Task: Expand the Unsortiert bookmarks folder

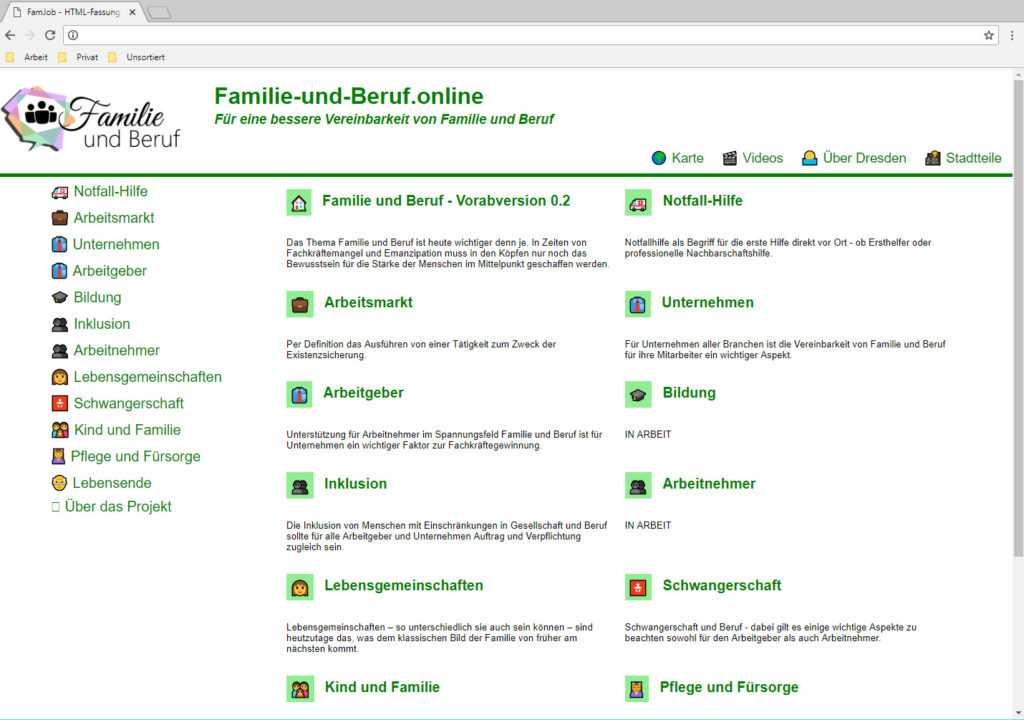Action: (136, 57)
